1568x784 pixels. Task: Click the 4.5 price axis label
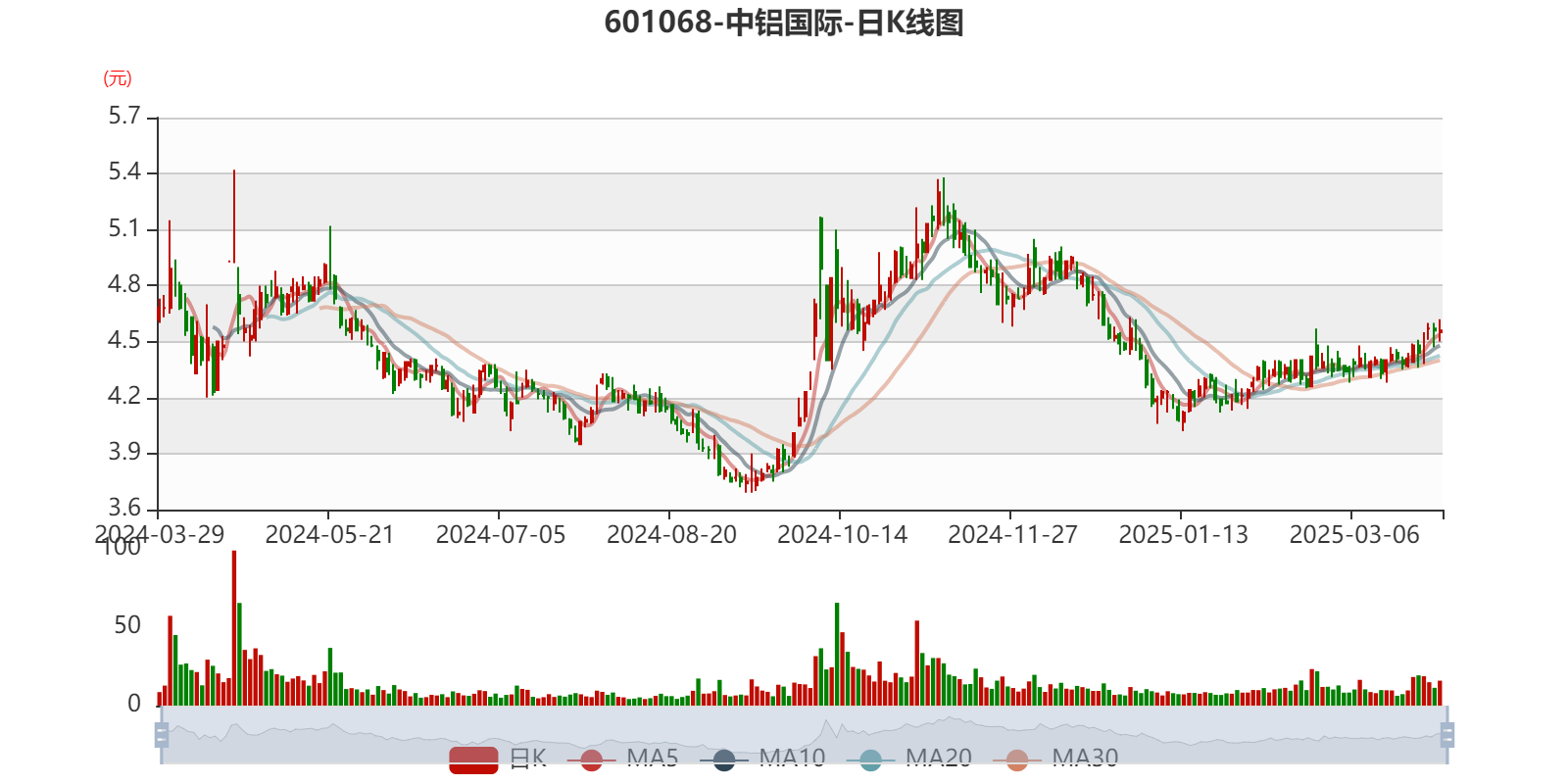click(x=124, y=341)
